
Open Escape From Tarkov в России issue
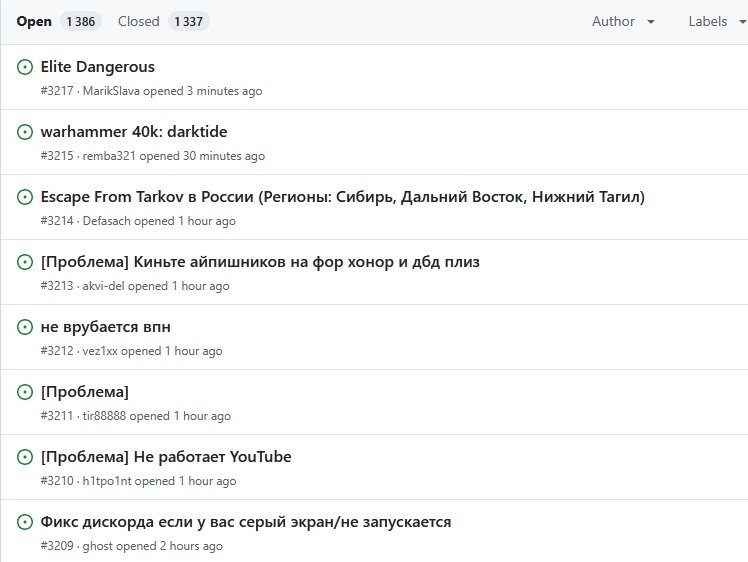click(x=343, y=197)
